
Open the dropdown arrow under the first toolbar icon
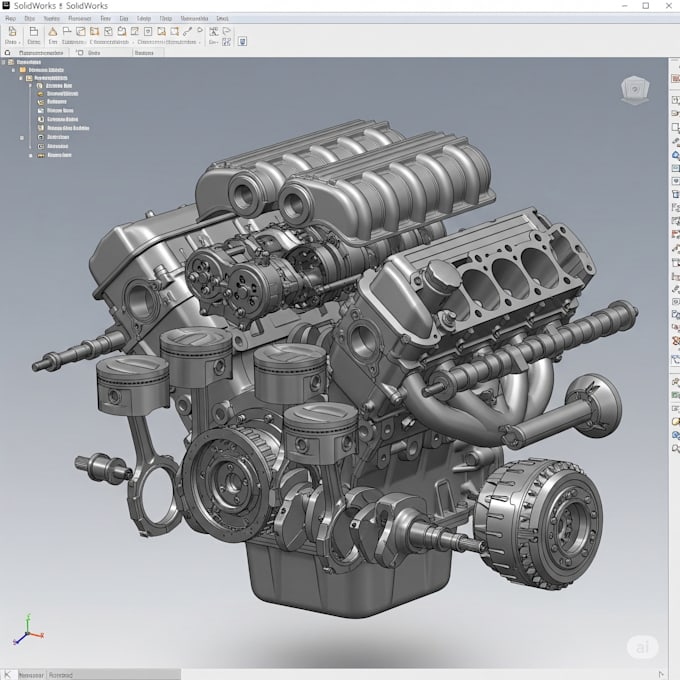point(19,43)
